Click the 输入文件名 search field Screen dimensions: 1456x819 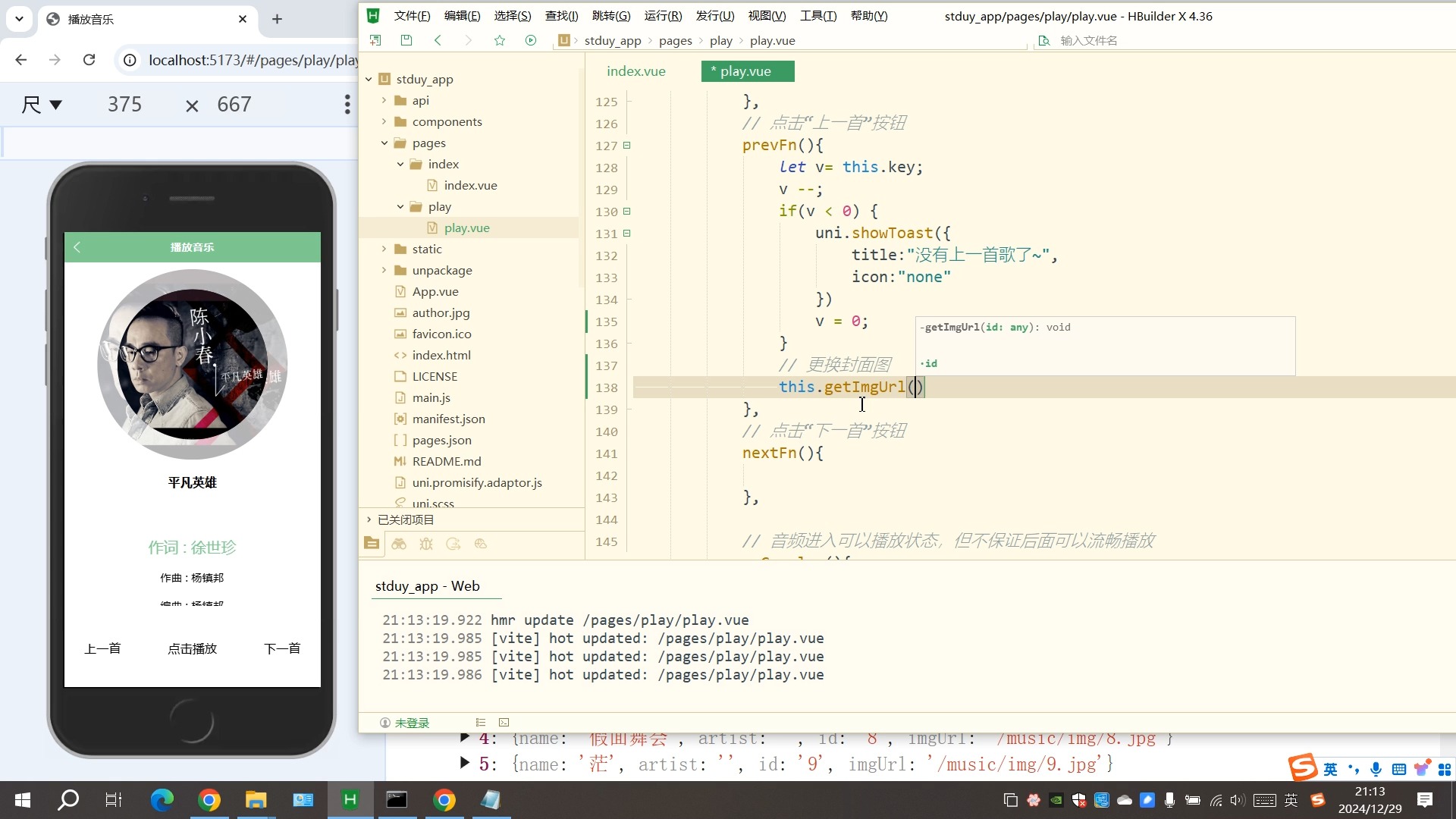1088,41
